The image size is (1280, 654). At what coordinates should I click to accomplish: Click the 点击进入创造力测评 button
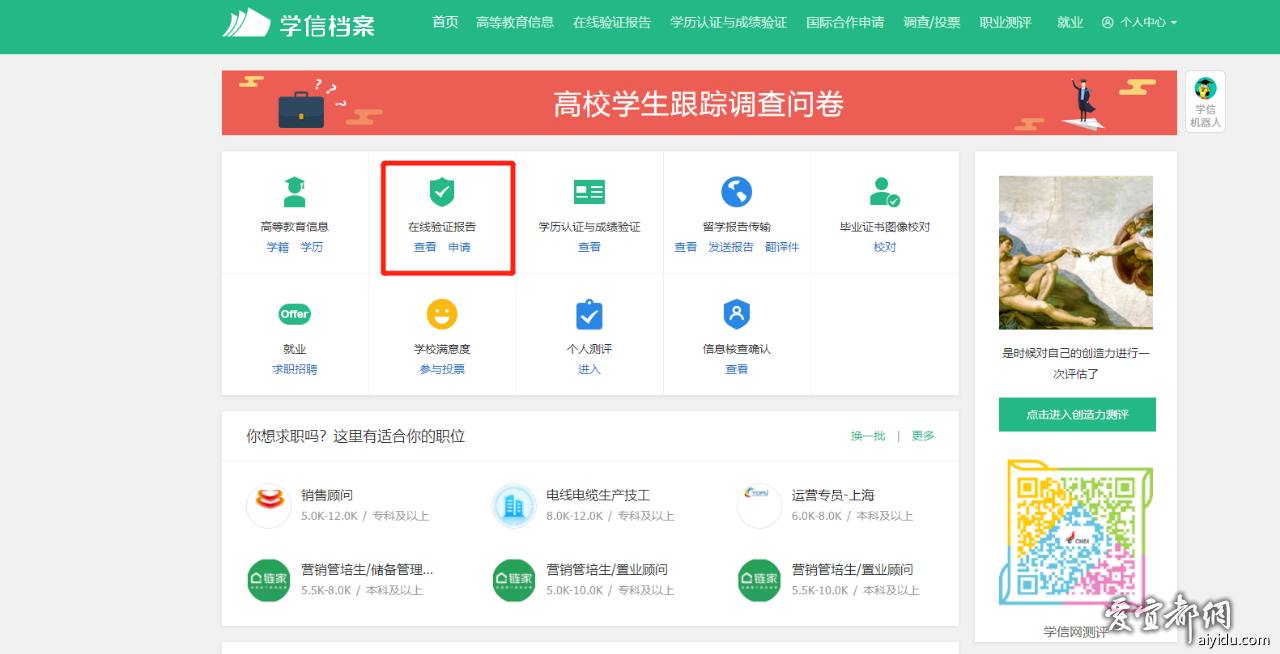[1077, 415]
